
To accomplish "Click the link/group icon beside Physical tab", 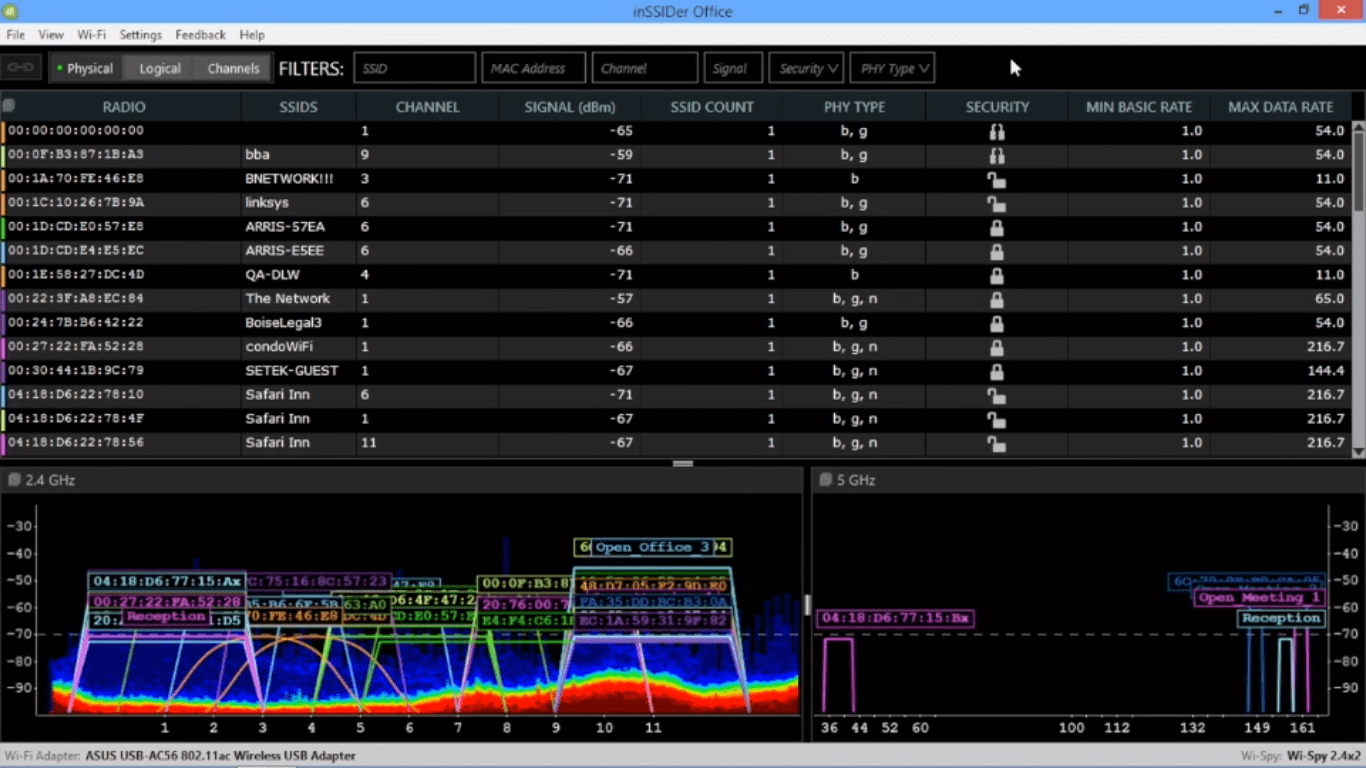I will pyautogui.click(x=20, y=67).
